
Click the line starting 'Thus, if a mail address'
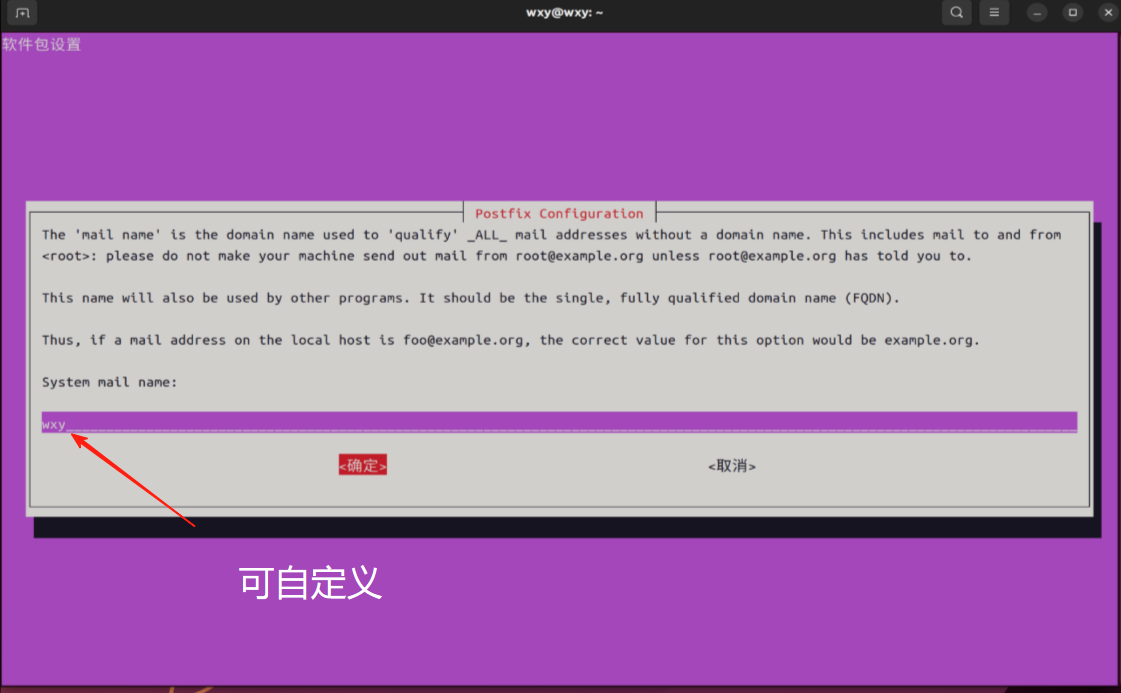510,340
